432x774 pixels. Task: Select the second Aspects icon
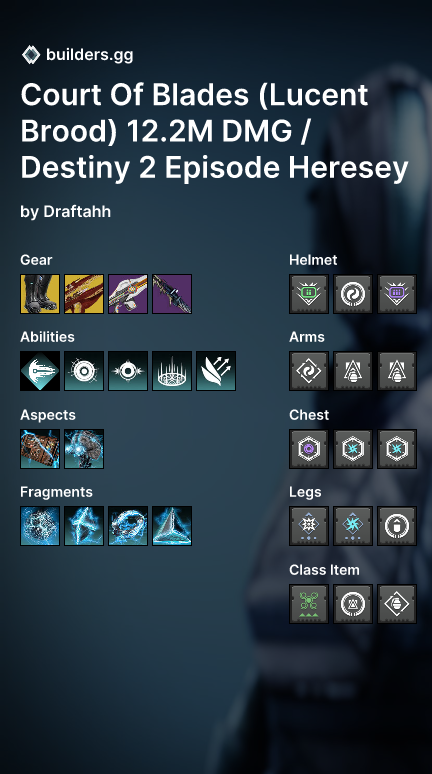click(84, 449)
